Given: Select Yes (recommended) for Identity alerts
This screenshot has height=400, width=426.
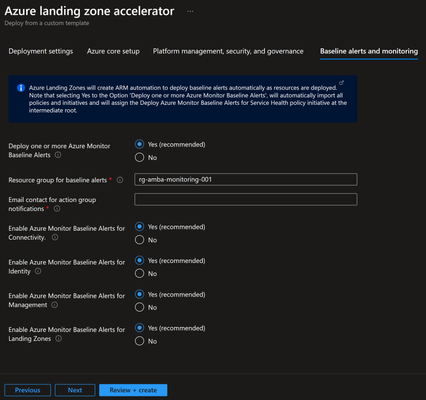Looking at the screenshot, I should [139, 260].
